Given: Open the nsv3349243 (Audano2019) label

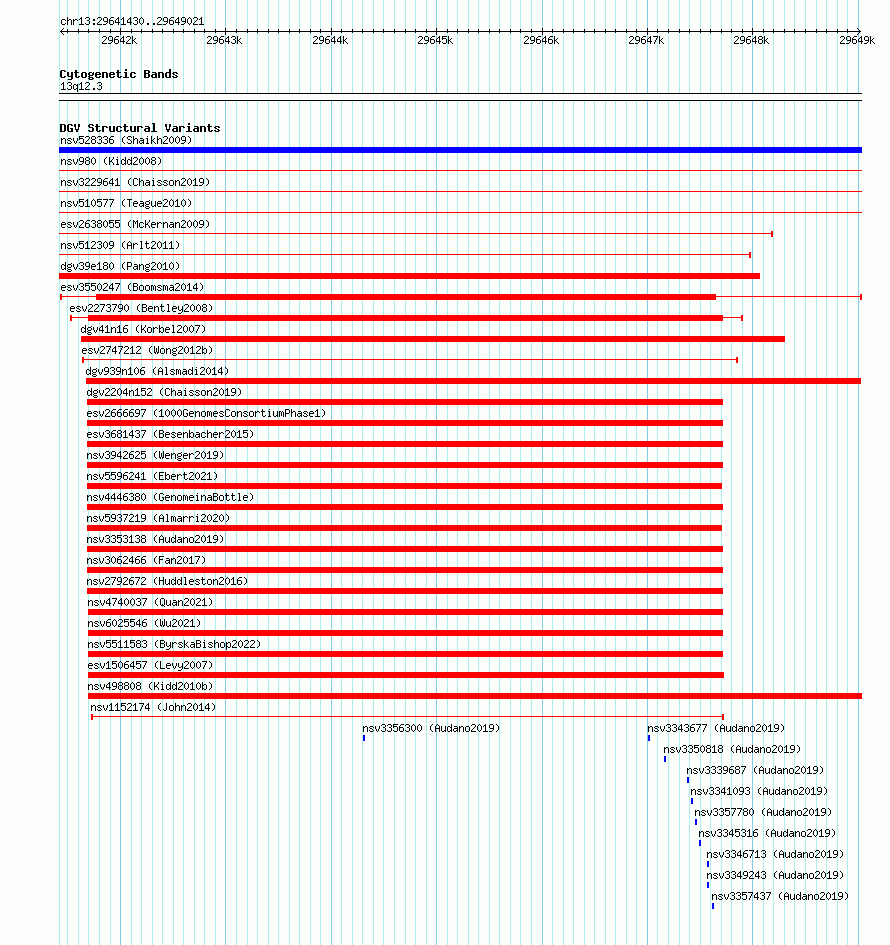Looking at the screenshot, I should pos(775,876).
